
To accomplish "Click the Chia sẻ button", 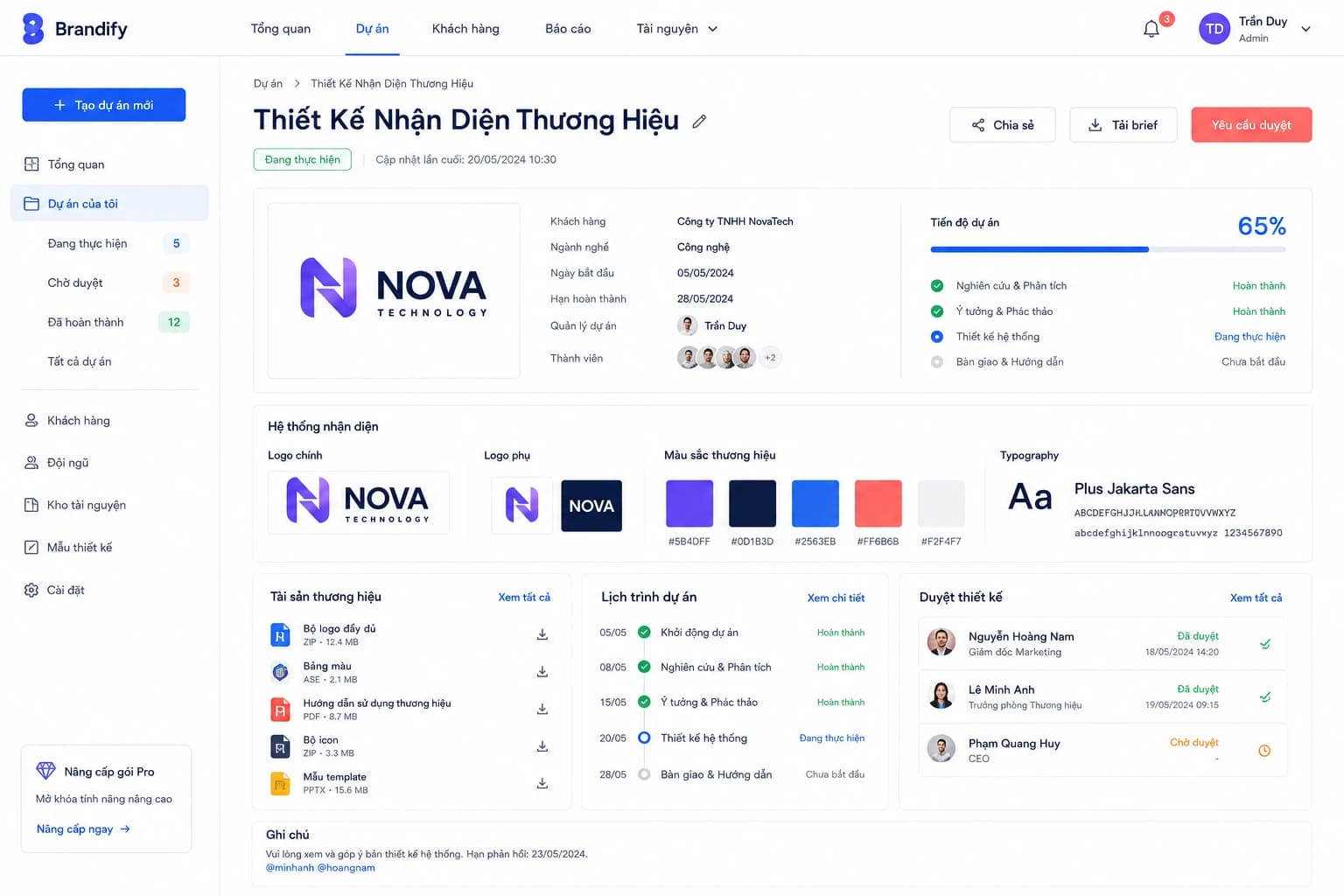I will [1003, 125].
